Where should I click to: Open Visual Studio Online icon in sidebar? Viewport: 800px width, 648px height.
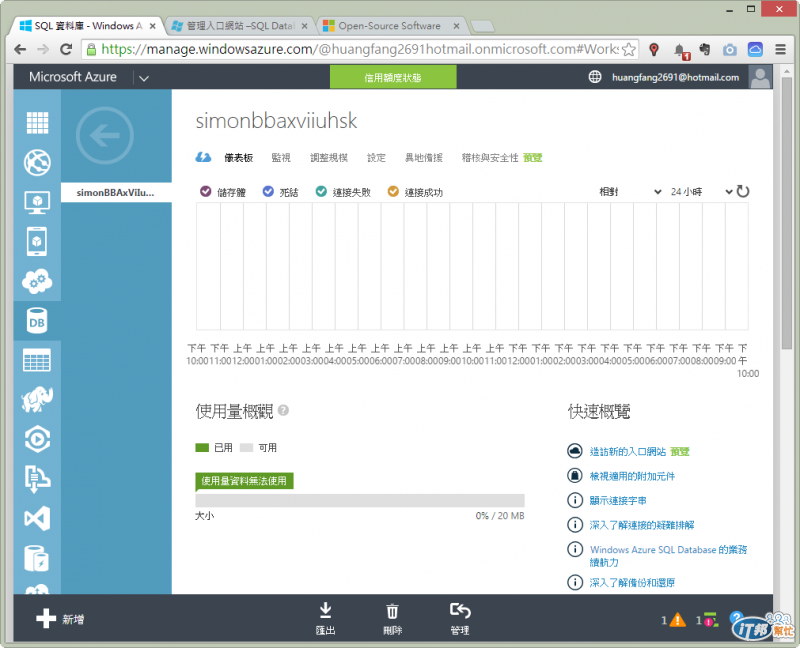37,519
